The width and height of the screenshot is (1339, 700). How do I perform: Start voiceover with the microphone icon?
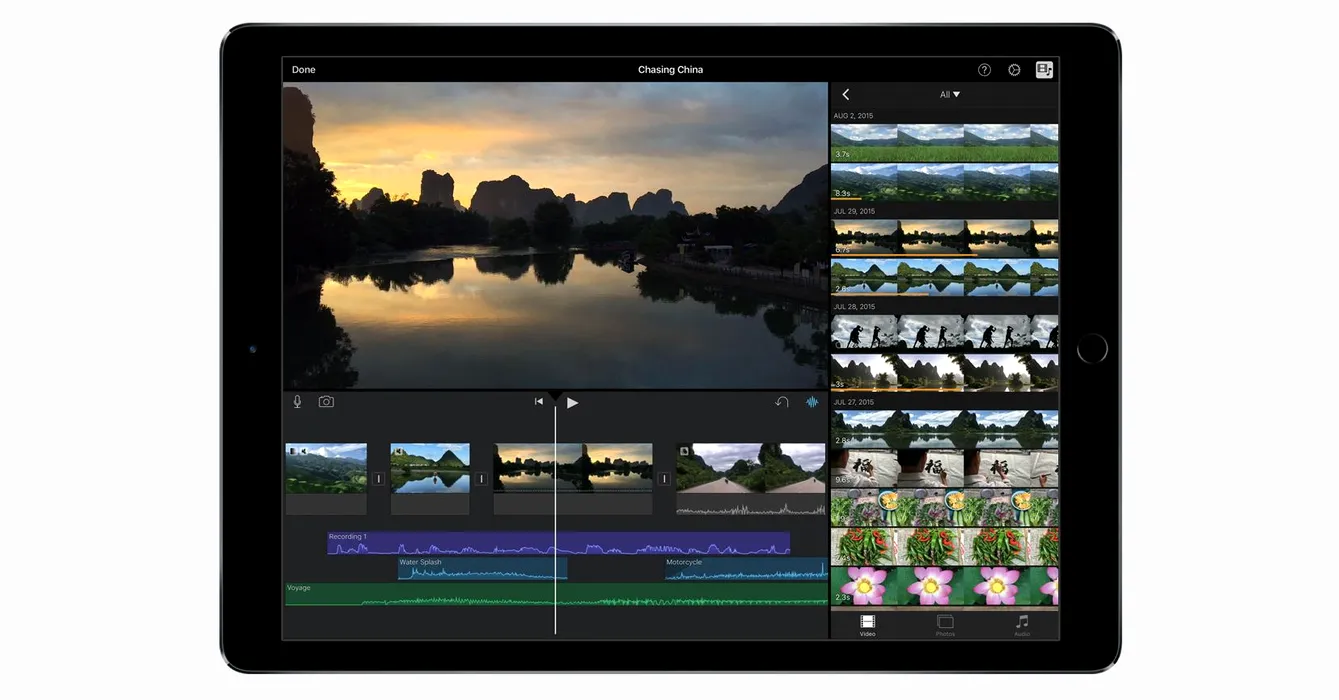(x=297, y=402)
